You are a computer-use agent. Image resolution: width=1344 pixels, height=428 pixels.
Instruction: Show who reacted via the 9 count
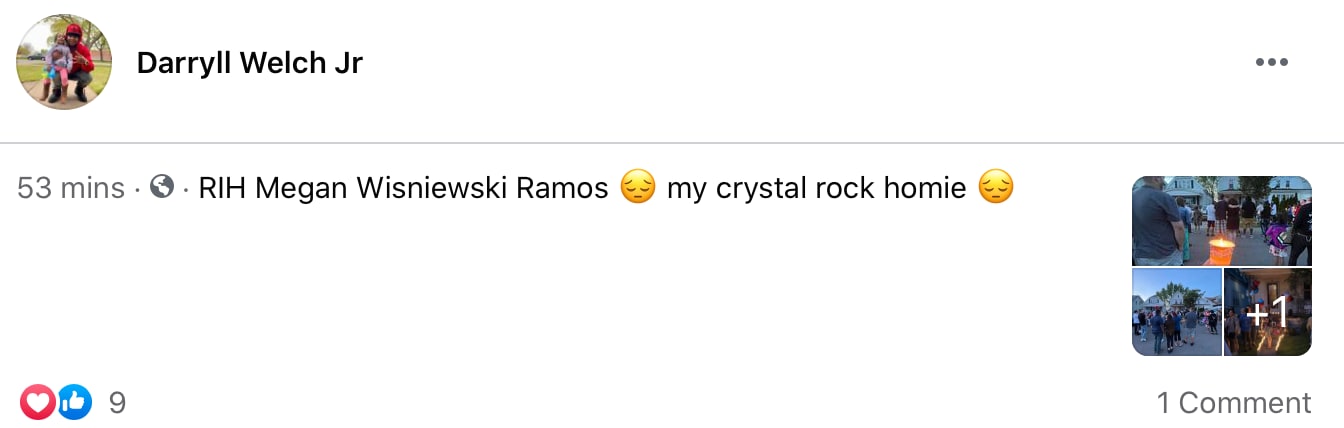[117, 403]
